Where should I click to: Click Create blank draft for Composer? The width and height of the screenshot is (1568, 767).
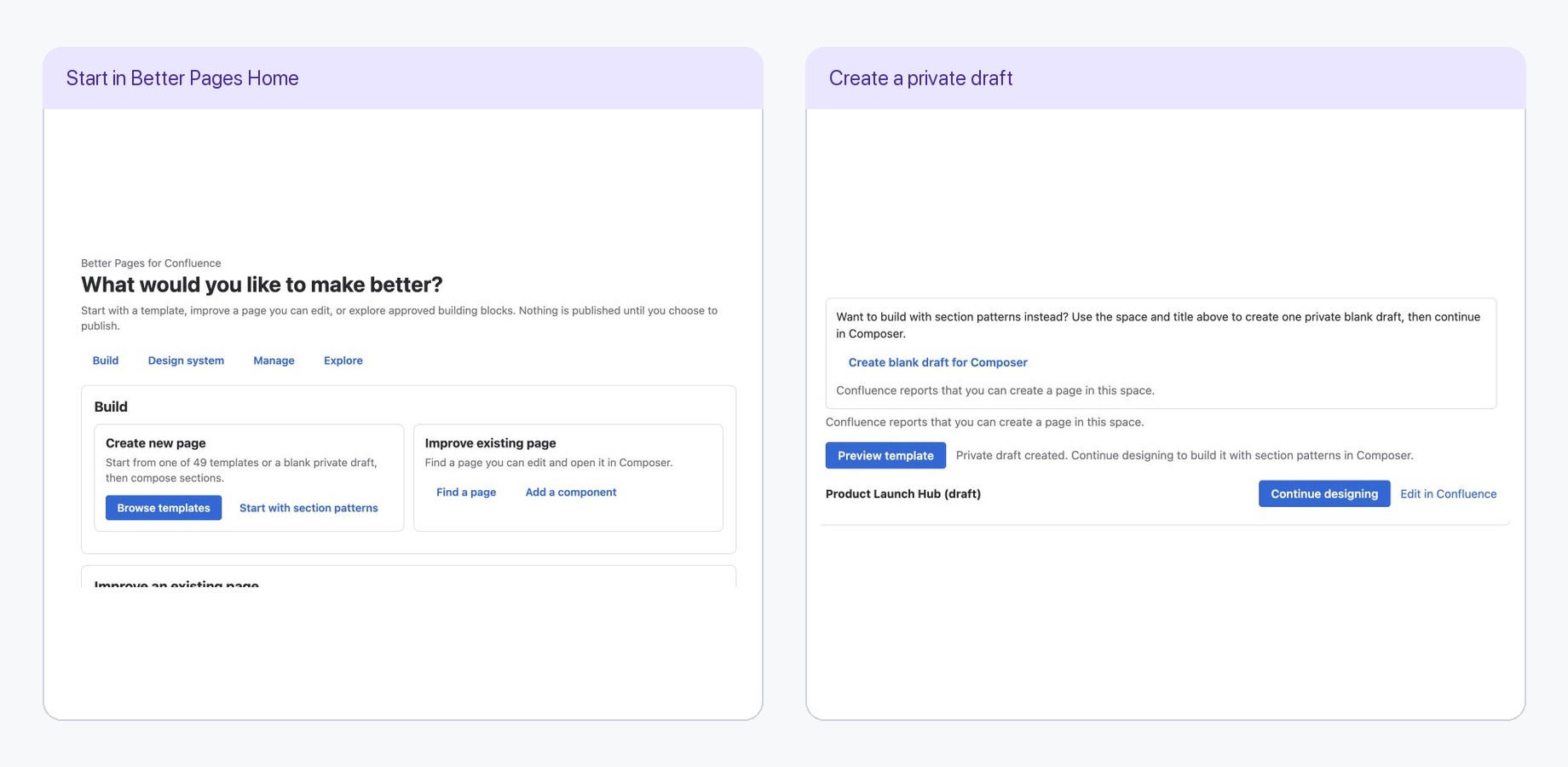point(937,362)
